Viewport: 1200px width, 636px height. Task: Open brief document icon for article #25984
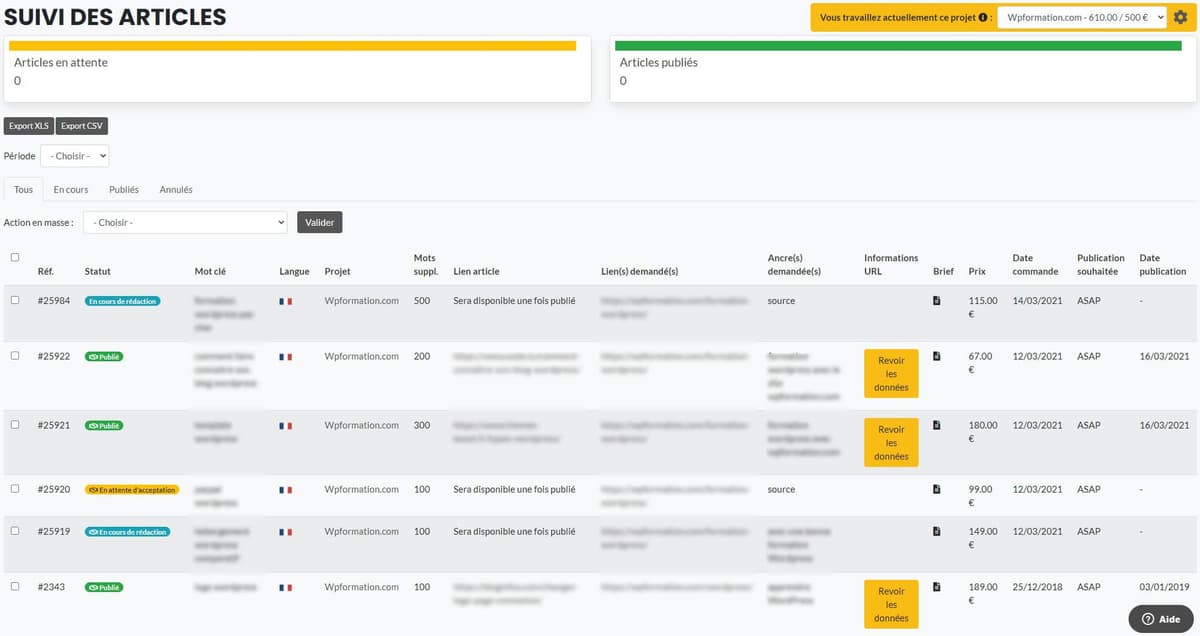click(x=936, y=300)
